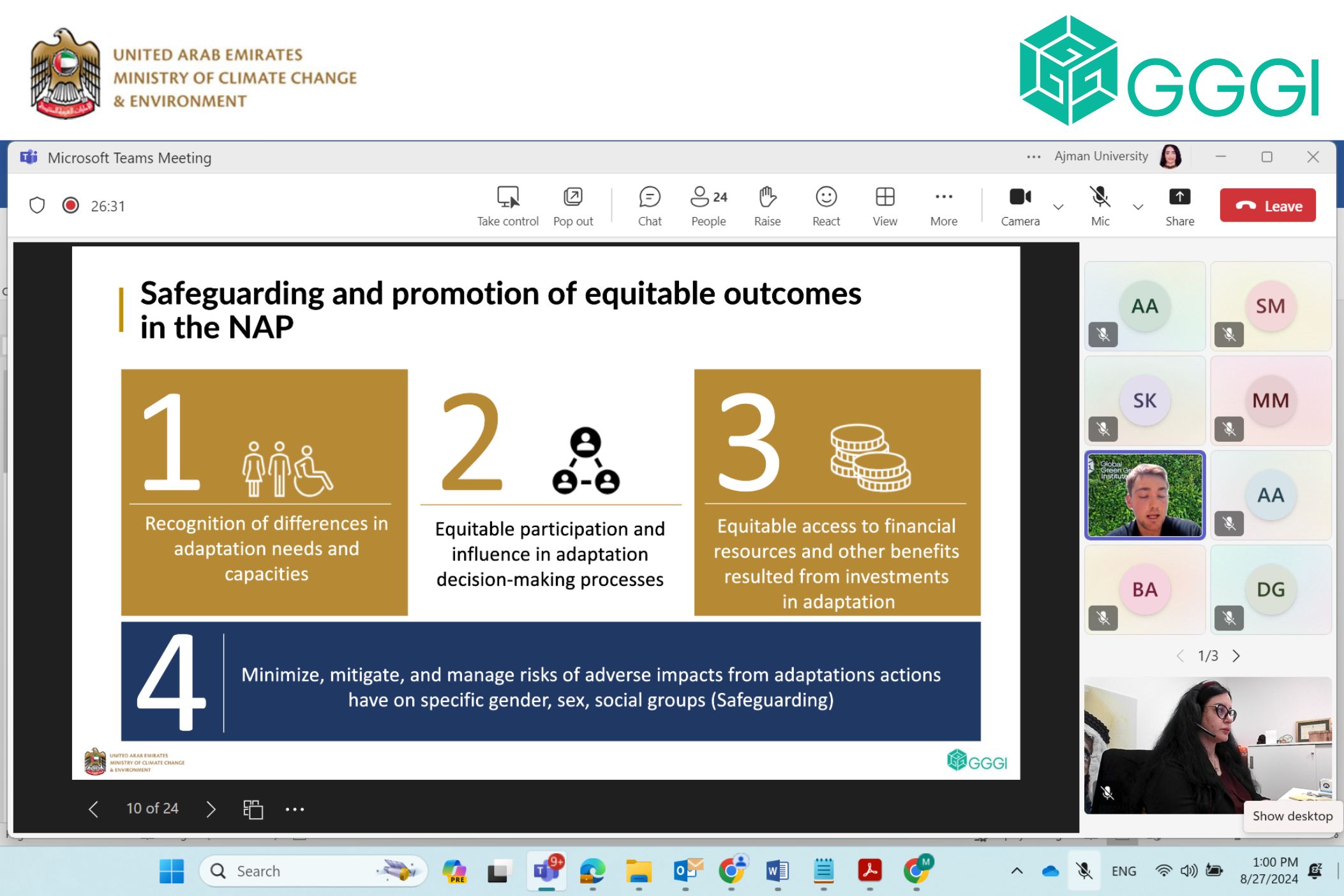
Task: Leave the meeting
Action: click(x=1267, y=205)
